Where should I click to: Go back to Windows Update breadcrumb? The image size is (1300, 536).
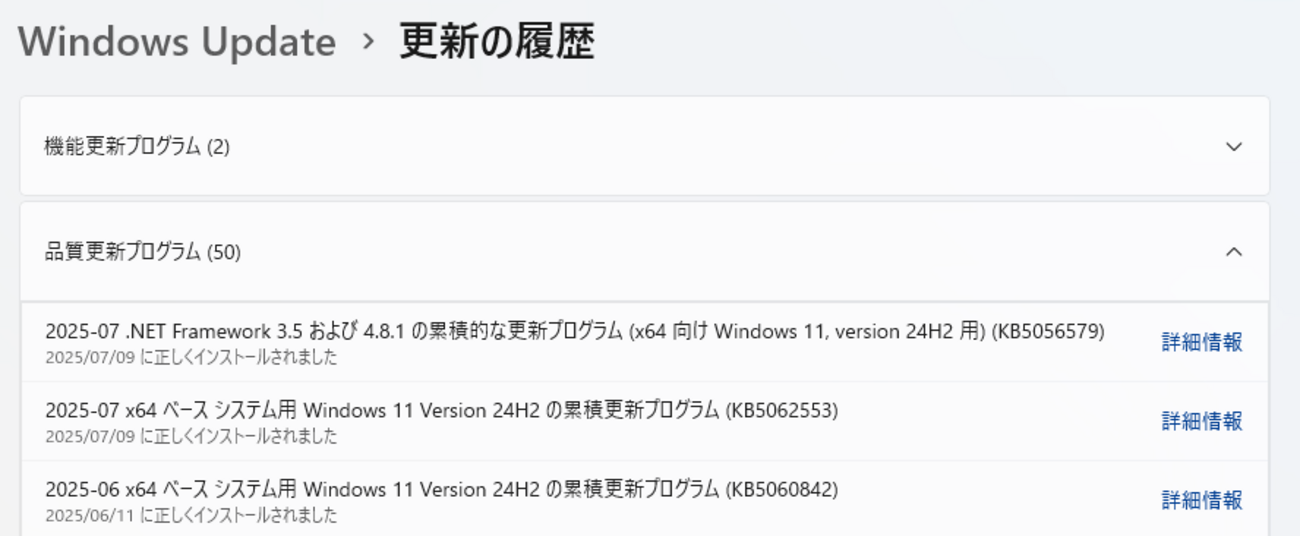coord(176,42)
